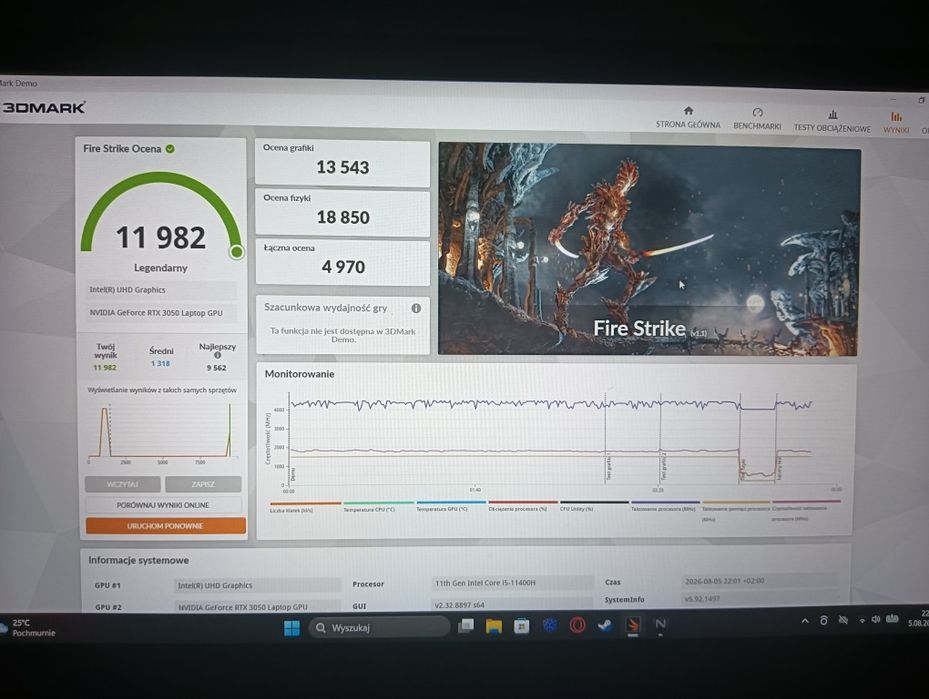Click GPU #1 value in Informacje systemowe
This screenshot has height=699, width=929.
pos(258,585)
